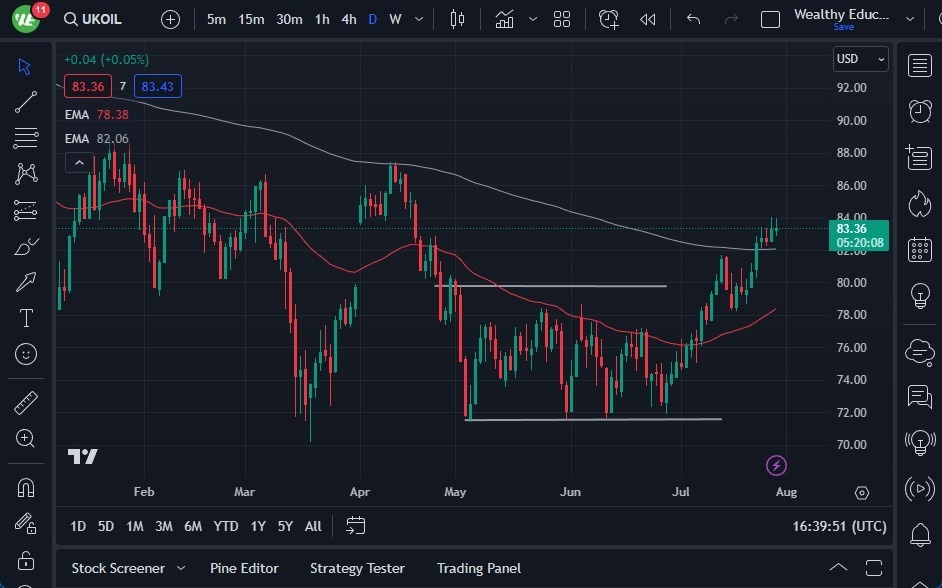The width and height of the screenshot is (942, 588).
Task: Open the economic calendar panel
Action: point(919,250)
